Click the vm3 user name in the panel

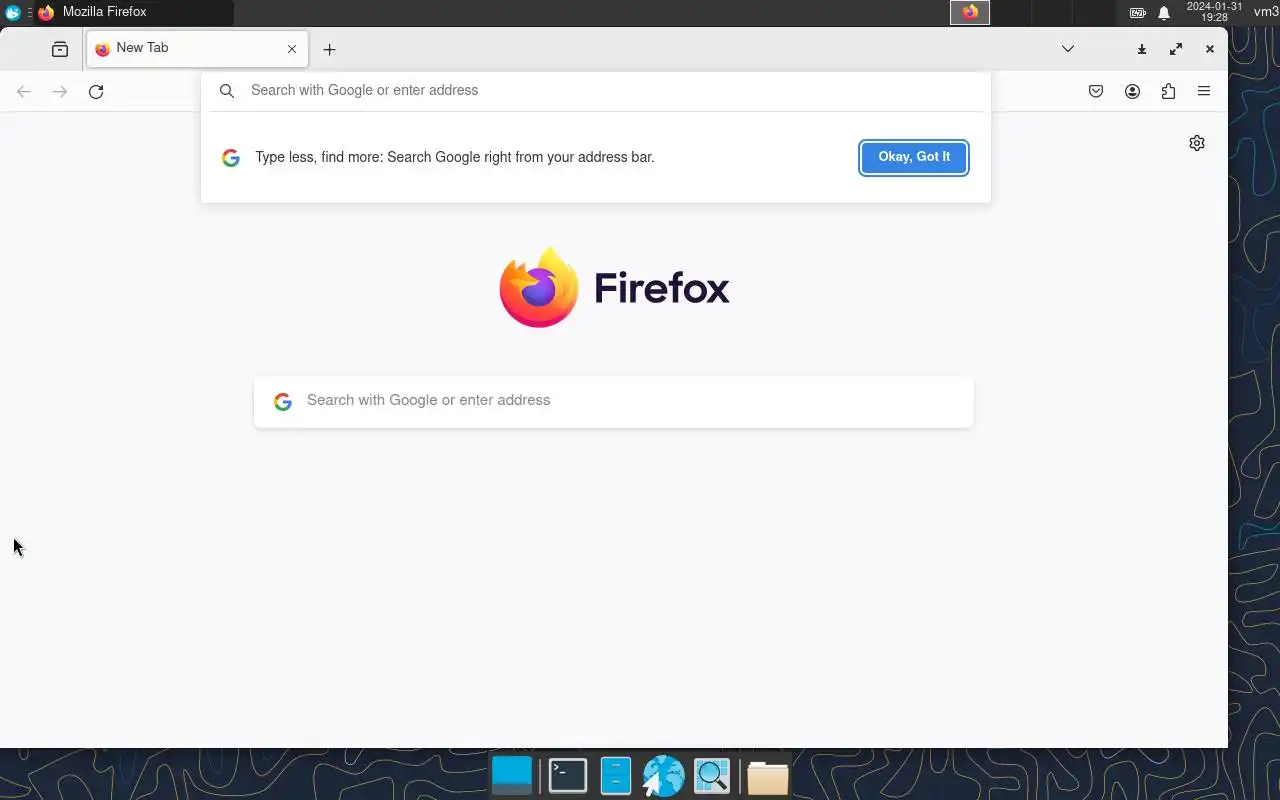[1266, 12]
